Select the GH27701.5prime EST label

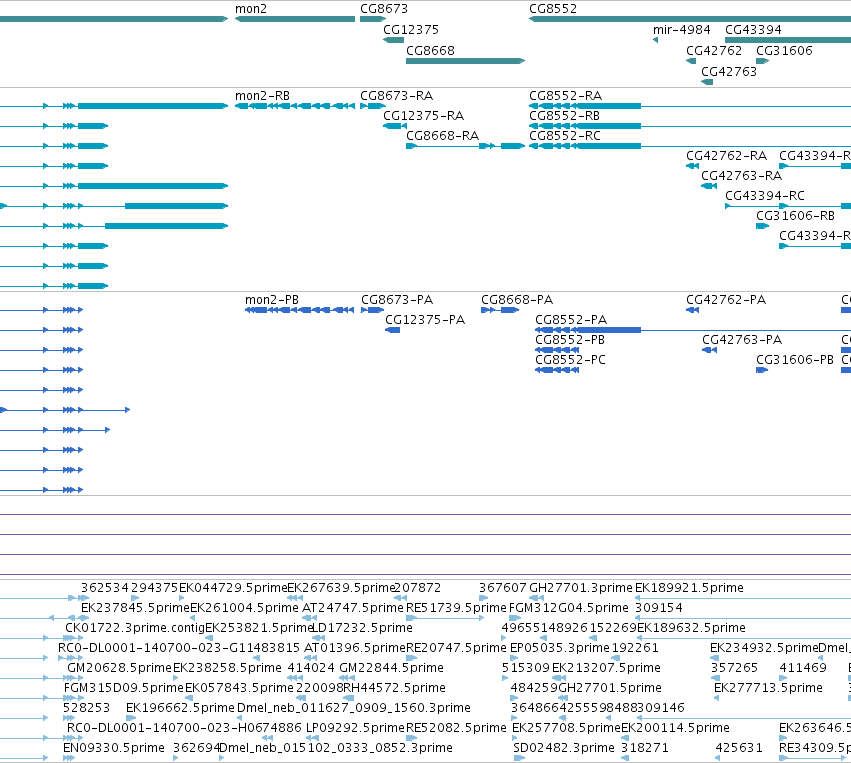coord(610,688)
